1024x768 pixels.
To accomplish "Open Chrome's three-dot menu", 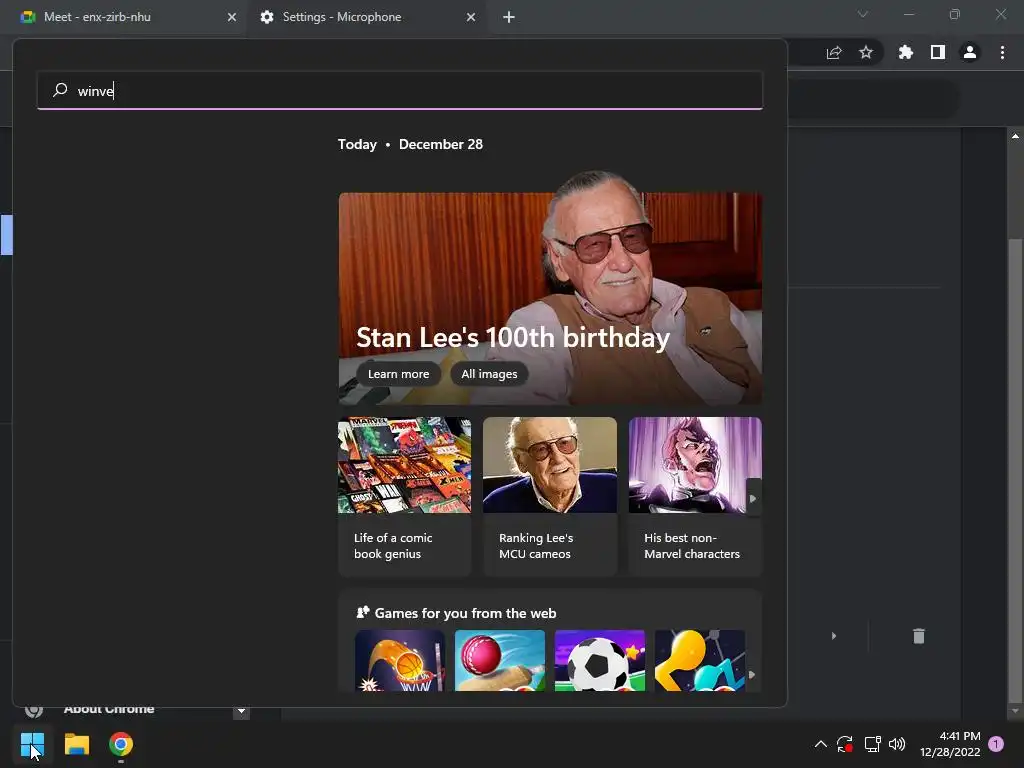I will (x=1002, y=52).
